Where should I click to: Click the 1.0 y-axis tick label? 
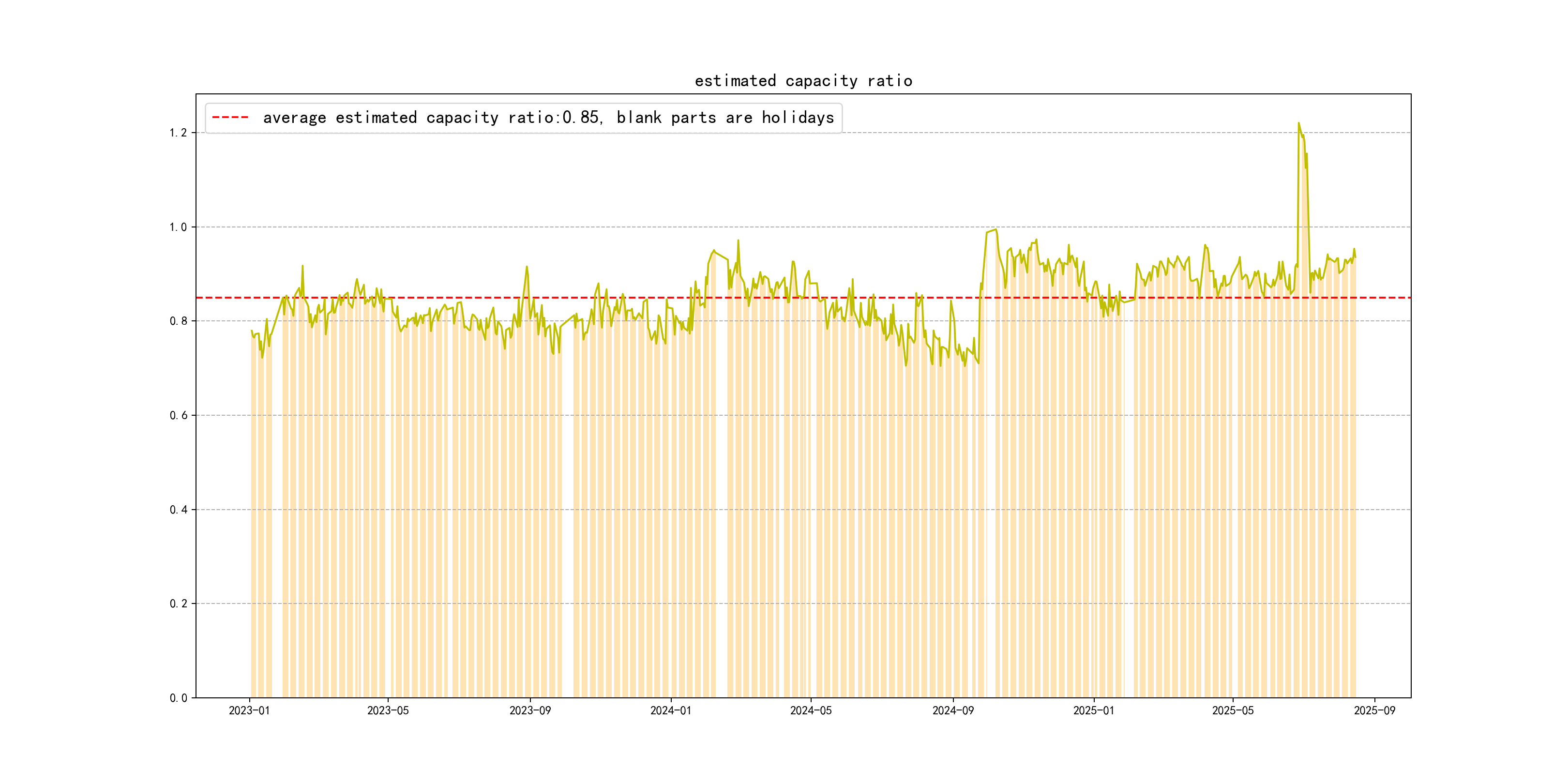178,227
